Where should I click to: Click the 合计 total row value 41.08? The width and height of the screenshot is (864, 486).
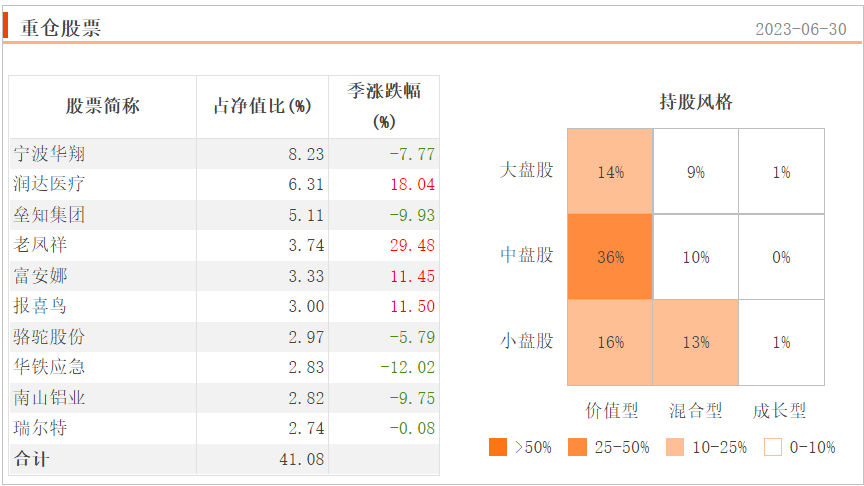click(x=301, y=459)
